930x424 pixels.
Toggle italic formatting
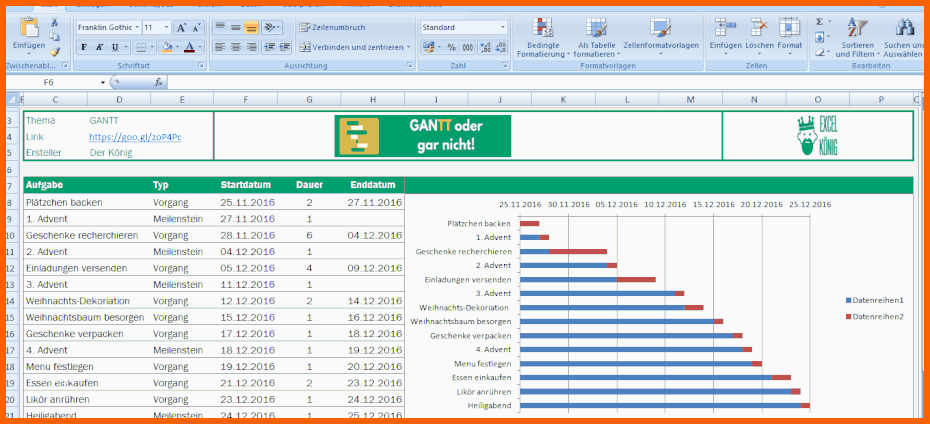[100, 47]
